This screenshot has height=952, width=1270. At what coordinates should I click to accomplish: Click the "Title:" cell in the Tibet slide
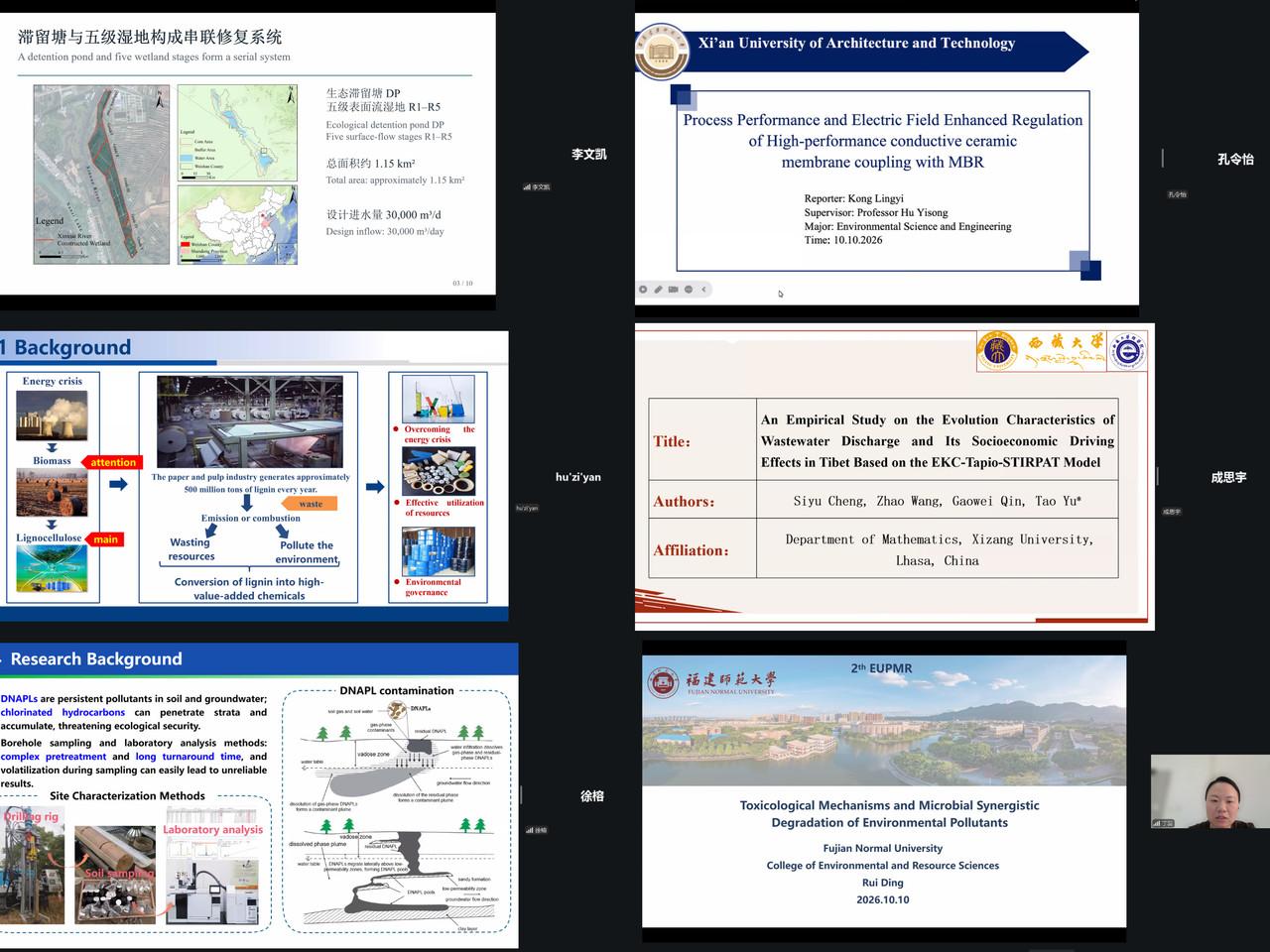pos(702,441)
